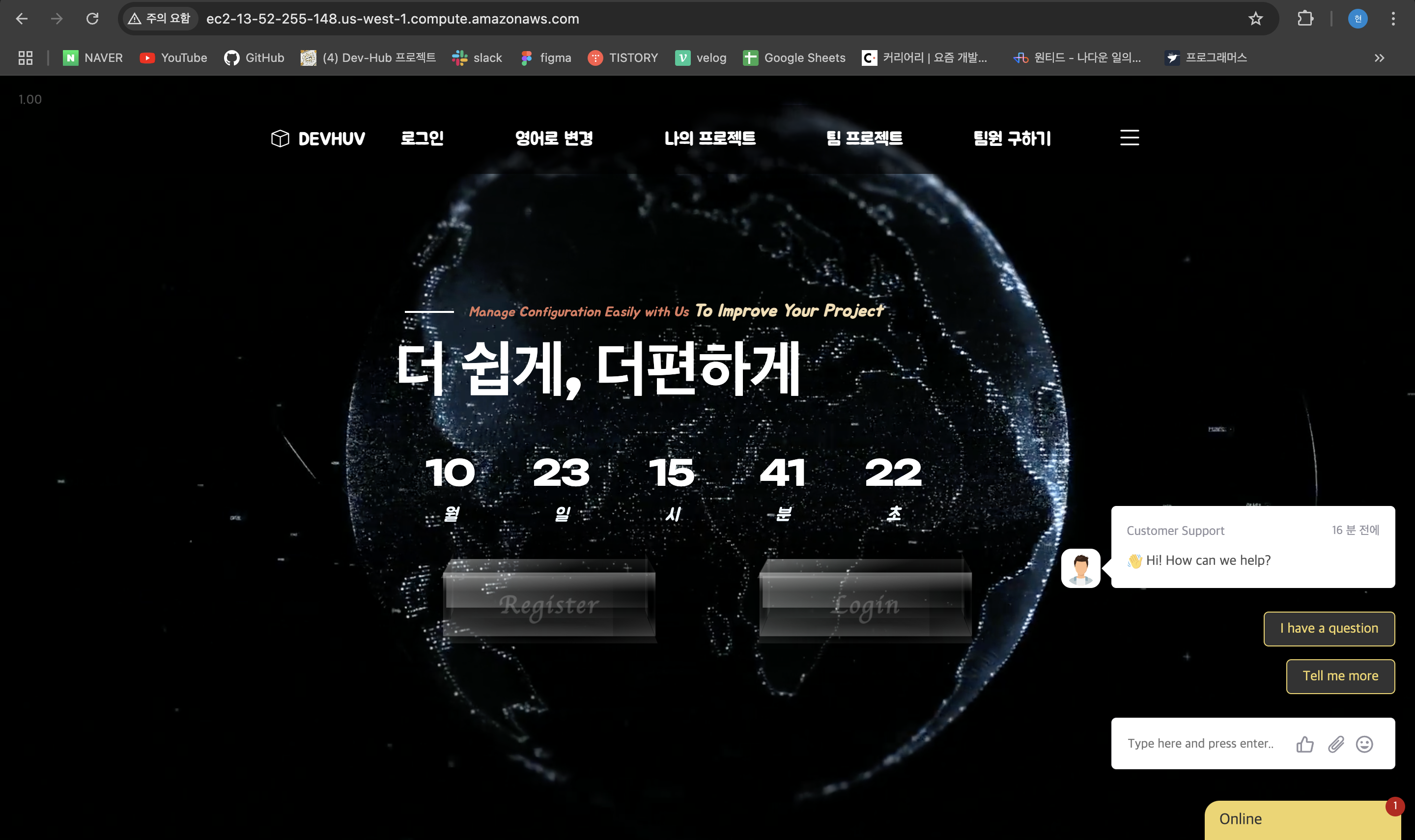The width and height of the screenshot is (1415, 840).
Task: Click the thumbs-up icon in chat box
Action: (1304, 744)
